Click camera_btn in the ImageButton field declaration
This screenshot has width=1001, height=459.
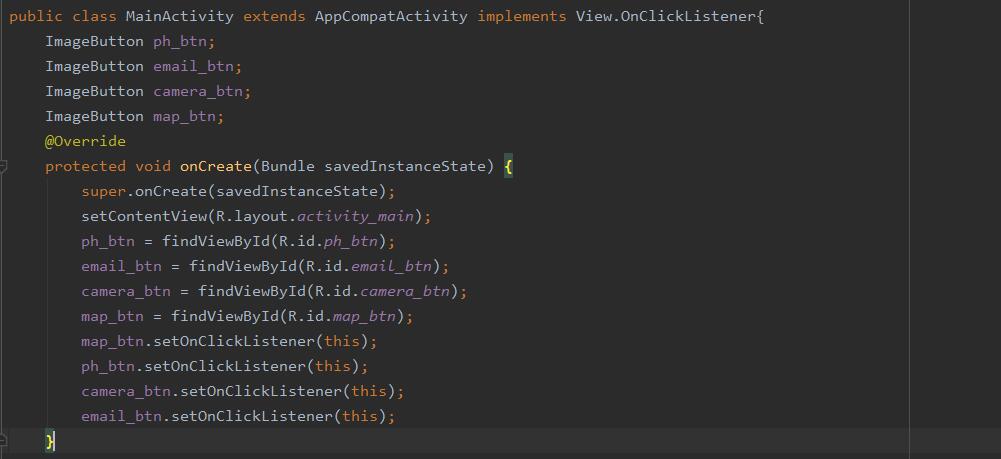[x=198, y=91]
